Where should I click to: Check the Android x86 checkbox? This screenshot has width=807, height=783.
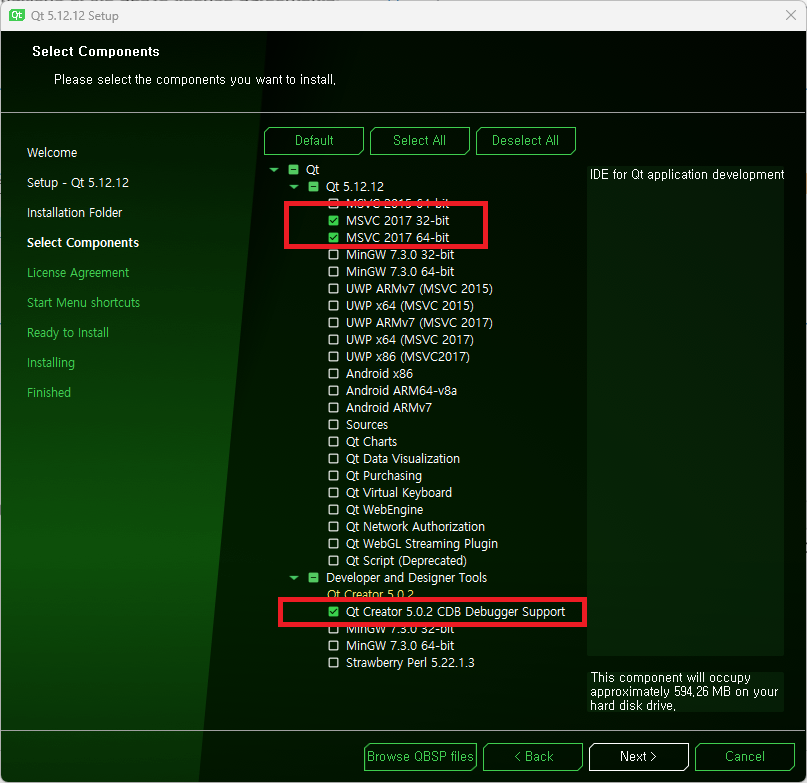tap(334, 373)
